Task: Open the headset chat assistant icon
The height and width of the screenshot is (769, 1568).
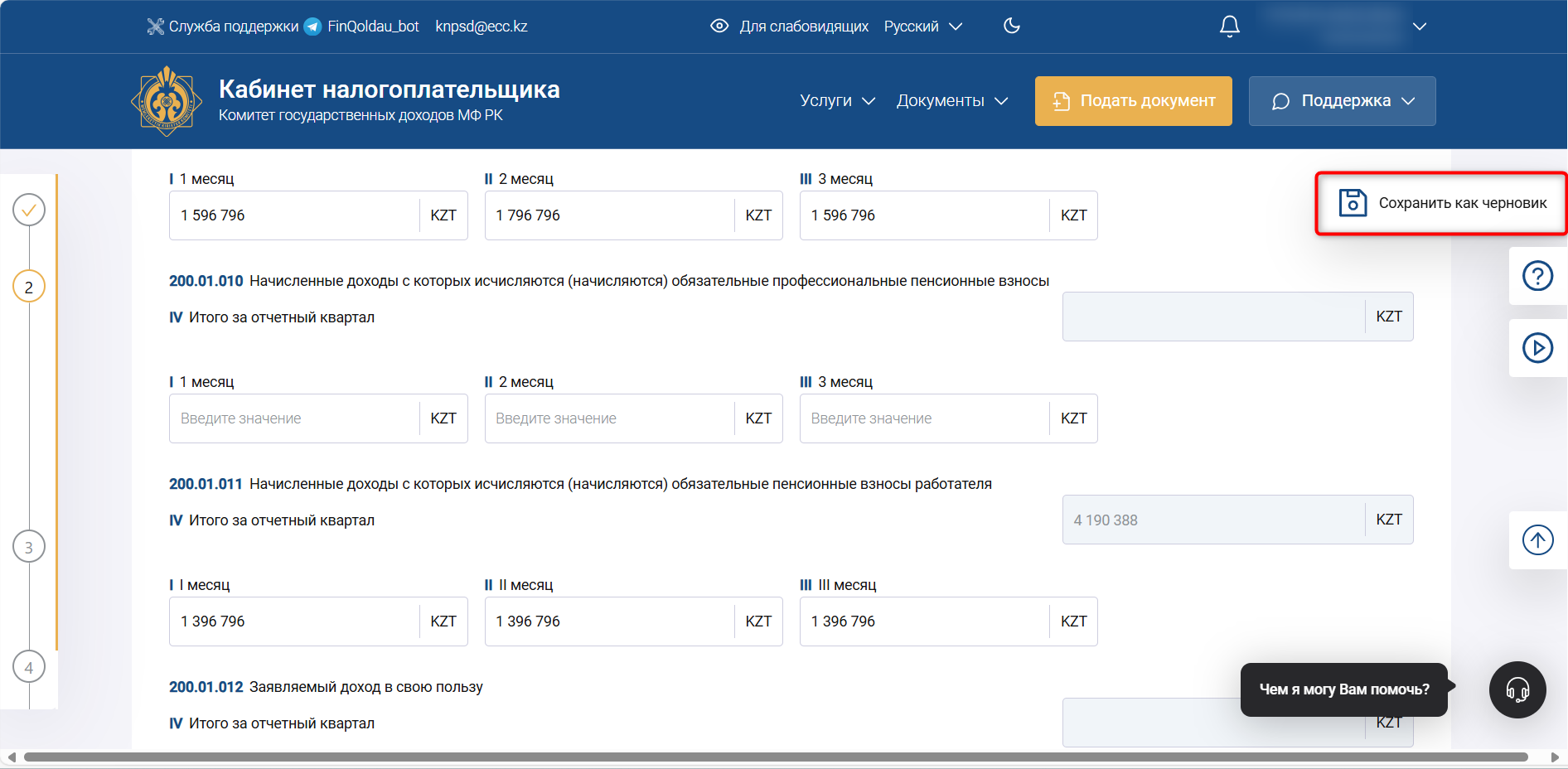Action: tap(1517, 689)
